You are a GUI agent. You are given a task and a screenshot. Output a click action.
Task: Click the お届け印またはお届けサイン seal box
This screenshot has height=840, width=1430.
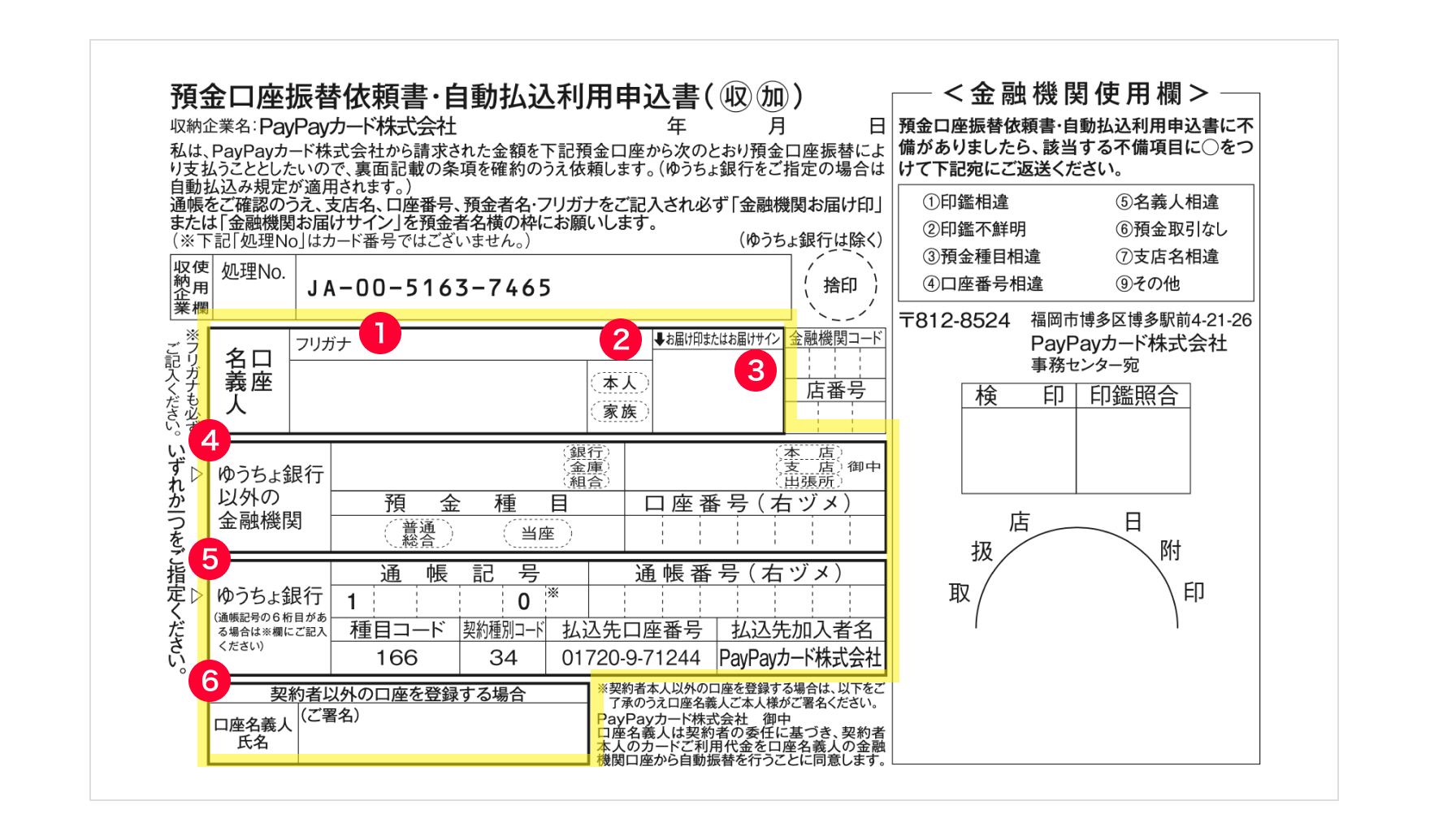(718, 390)
